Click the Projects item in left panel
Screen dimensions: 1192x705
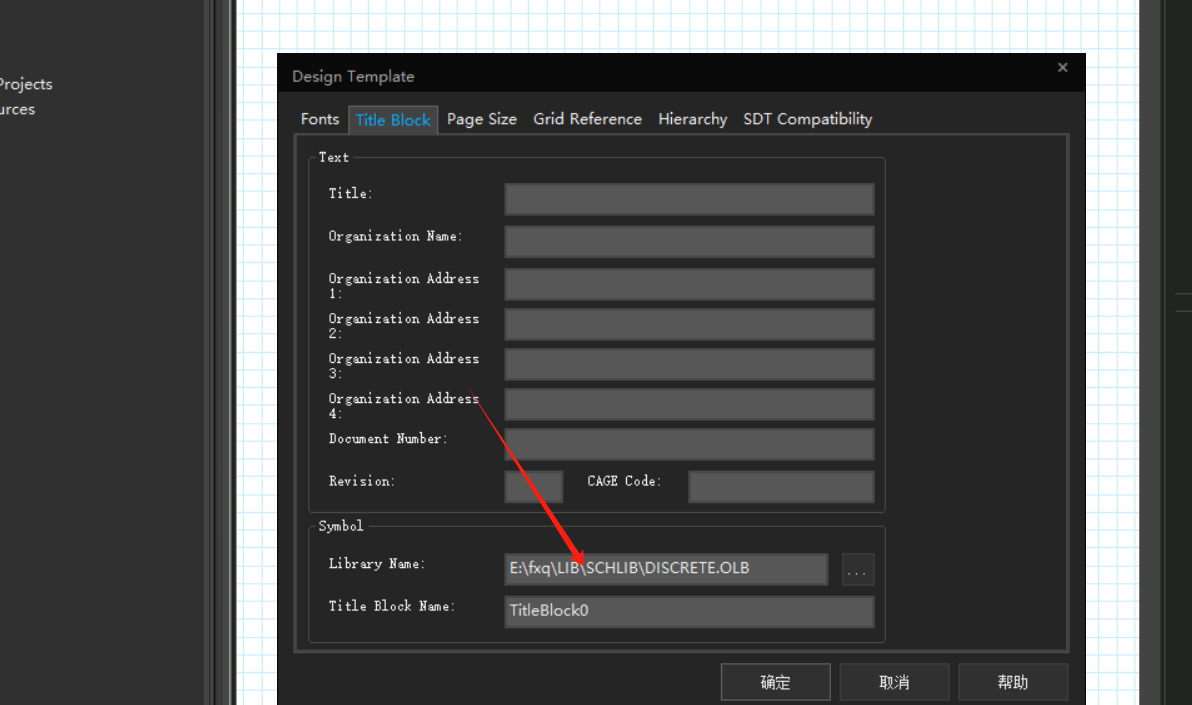click(x=26, y=84)
